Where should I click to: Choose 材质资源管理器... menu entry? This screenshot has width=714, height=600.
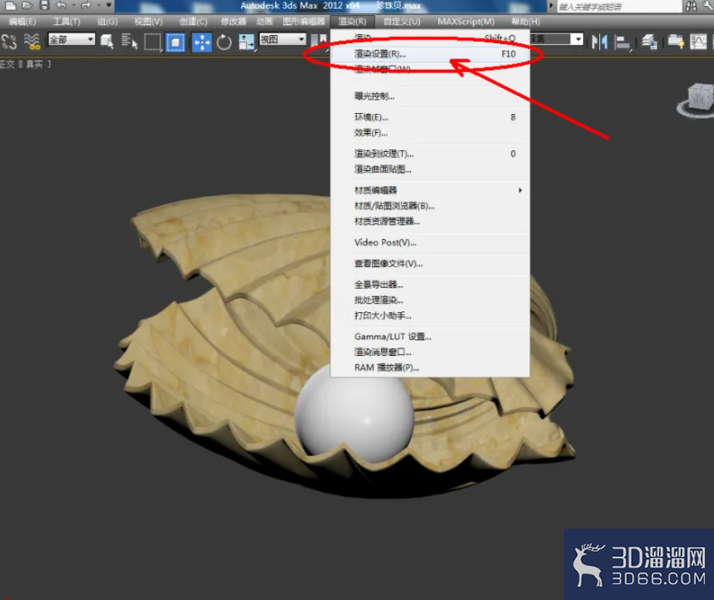pos(430,221)
